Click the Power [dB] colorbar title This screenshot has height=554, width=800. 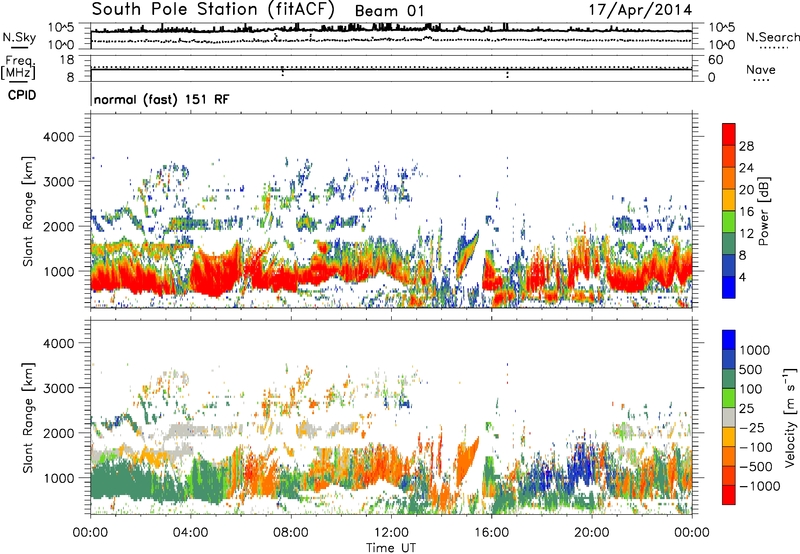(x=763, y=211)
